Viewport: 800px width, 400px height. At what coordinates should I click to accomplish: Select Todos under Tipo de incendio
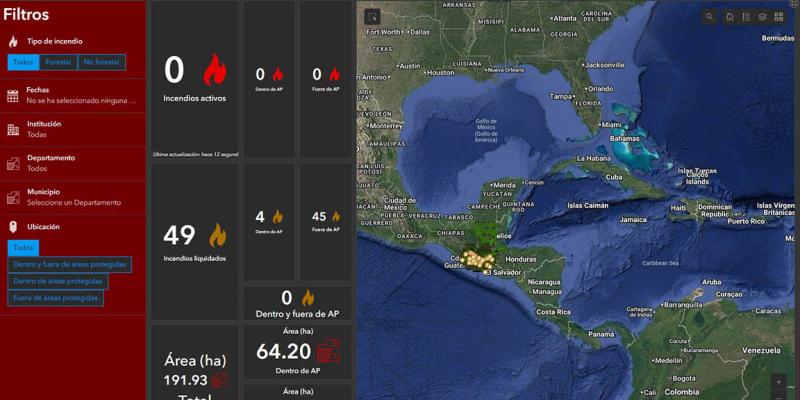coord(23,62)
